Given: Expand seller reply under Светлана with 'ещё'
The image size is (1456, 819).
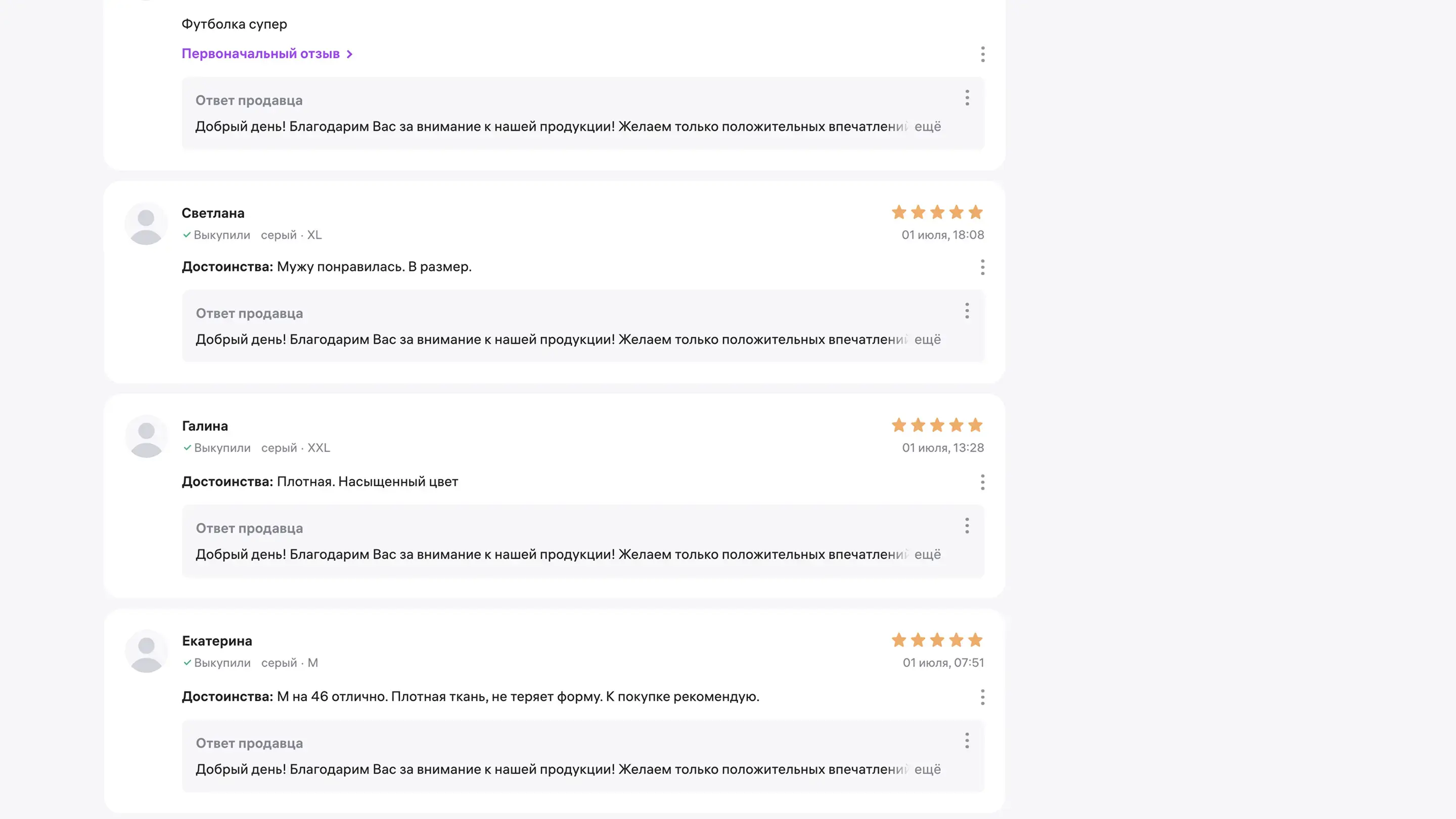Looking at the screenshot, I should 928,340.
